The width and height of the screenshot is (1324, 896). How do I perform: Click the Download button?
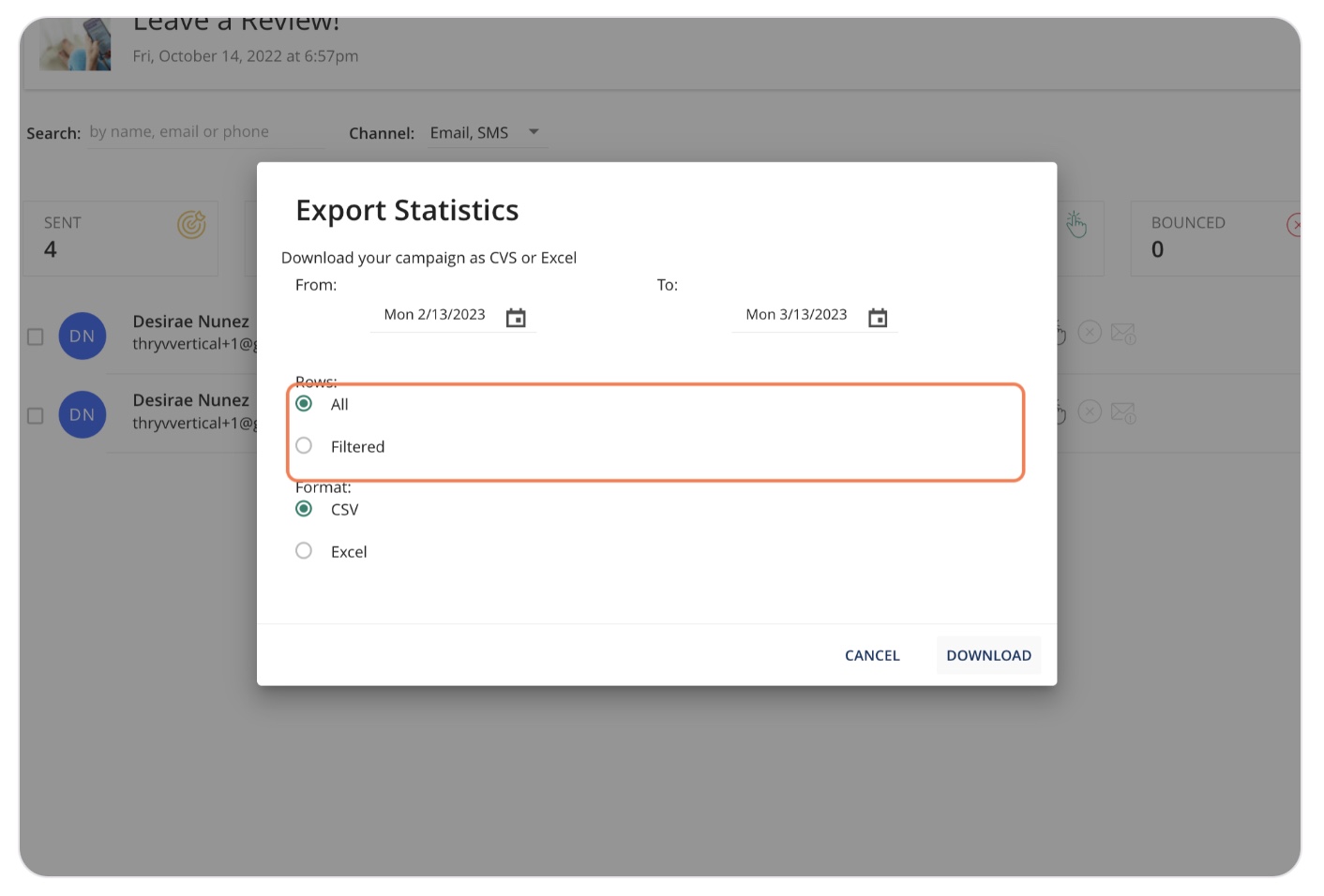[988, 655]
